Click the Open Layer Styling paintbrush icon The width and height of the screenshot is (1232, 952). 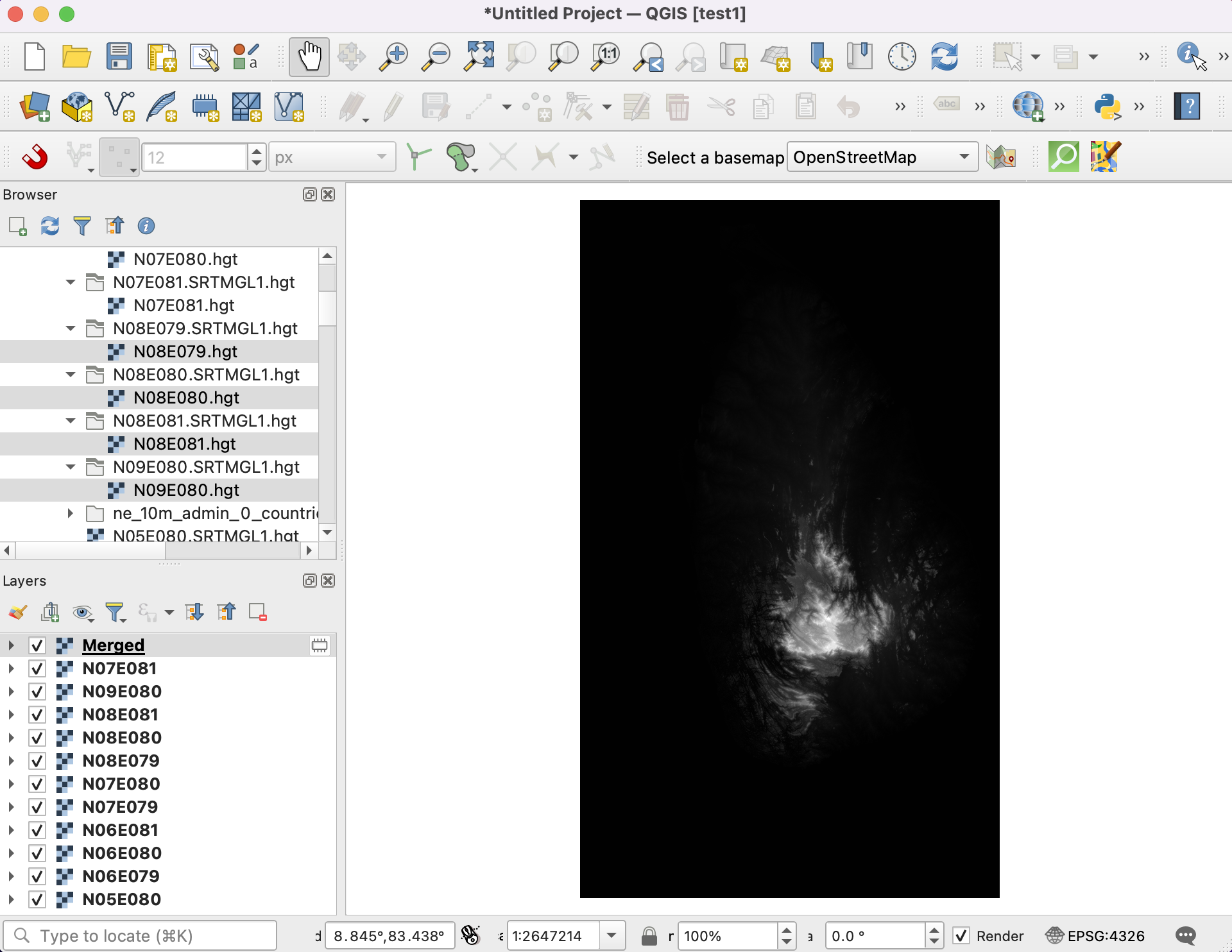point(17,613)
